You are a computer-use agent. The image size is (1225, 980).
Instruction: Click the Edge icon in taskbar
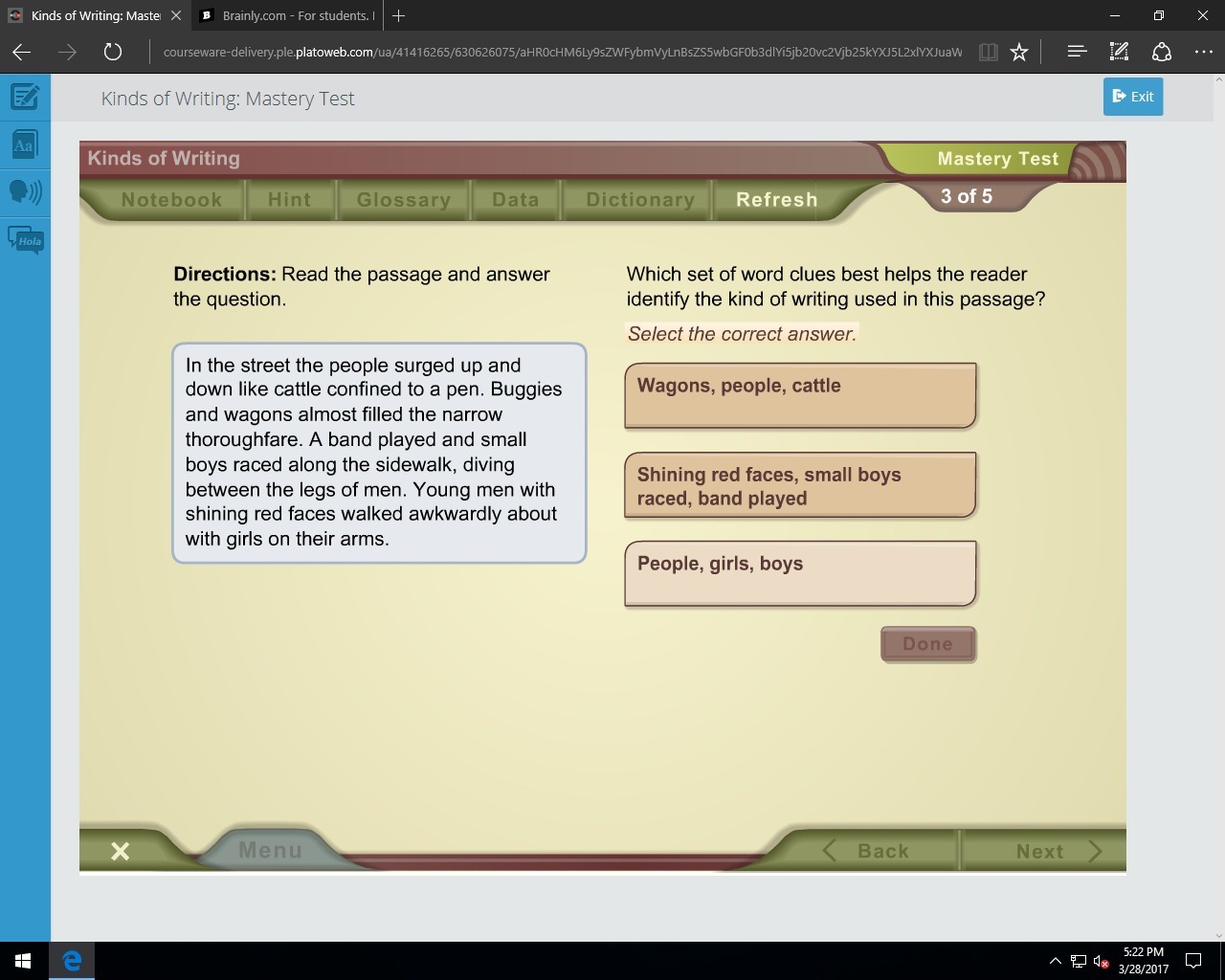(72, 961)
